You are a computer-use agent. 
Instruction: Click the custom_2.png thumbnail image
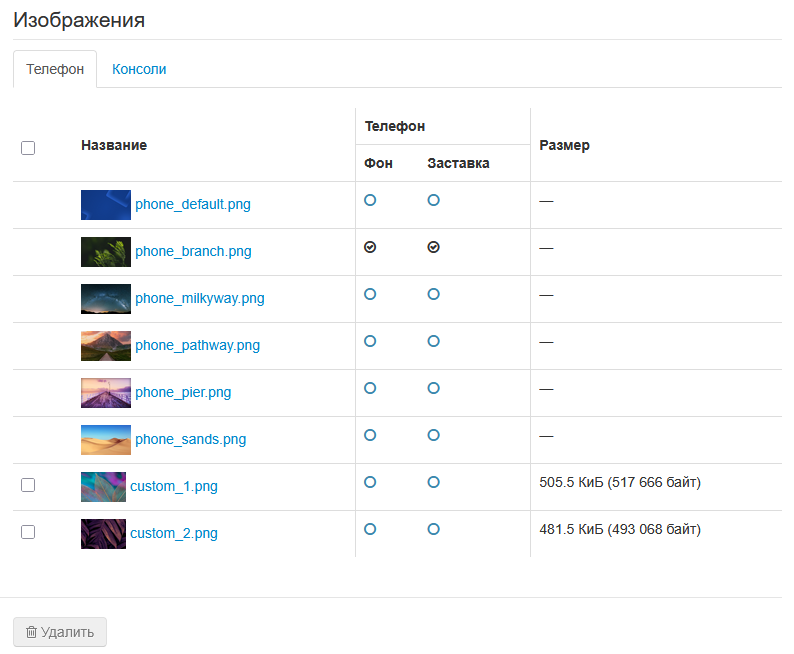pos(103,534)
